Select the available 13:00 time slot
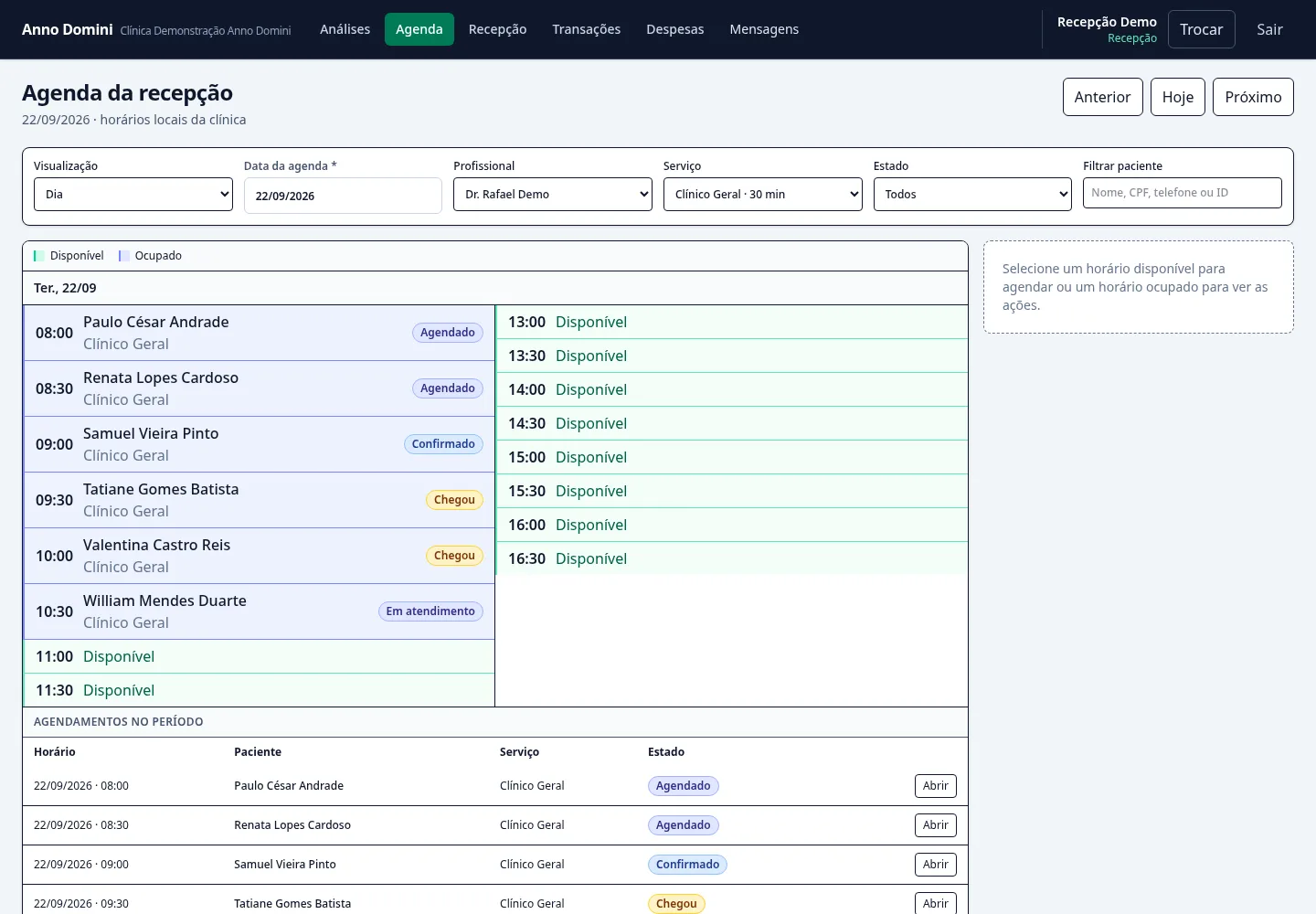The height and width of the screenshot is (914, 1316). (x=732, y=322)
